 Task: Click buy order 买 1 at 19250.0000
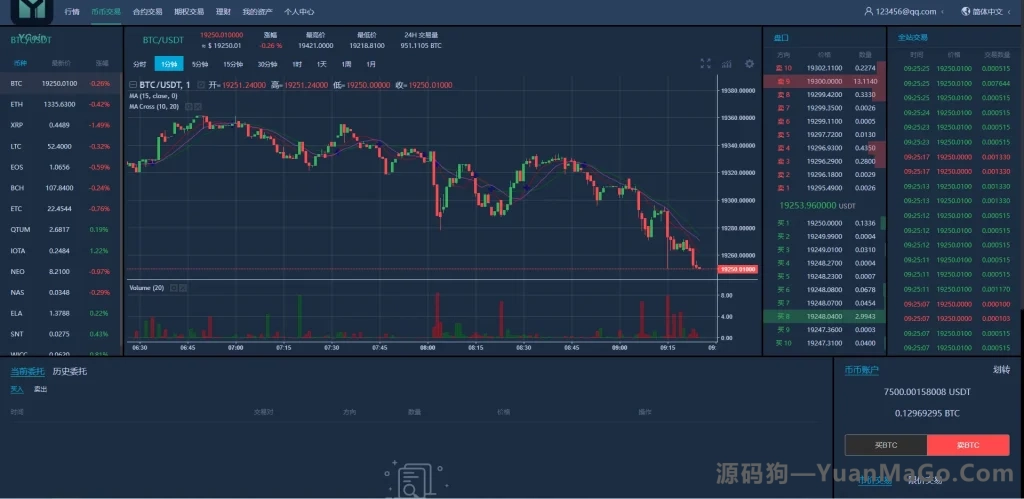(x=824, y=223)
